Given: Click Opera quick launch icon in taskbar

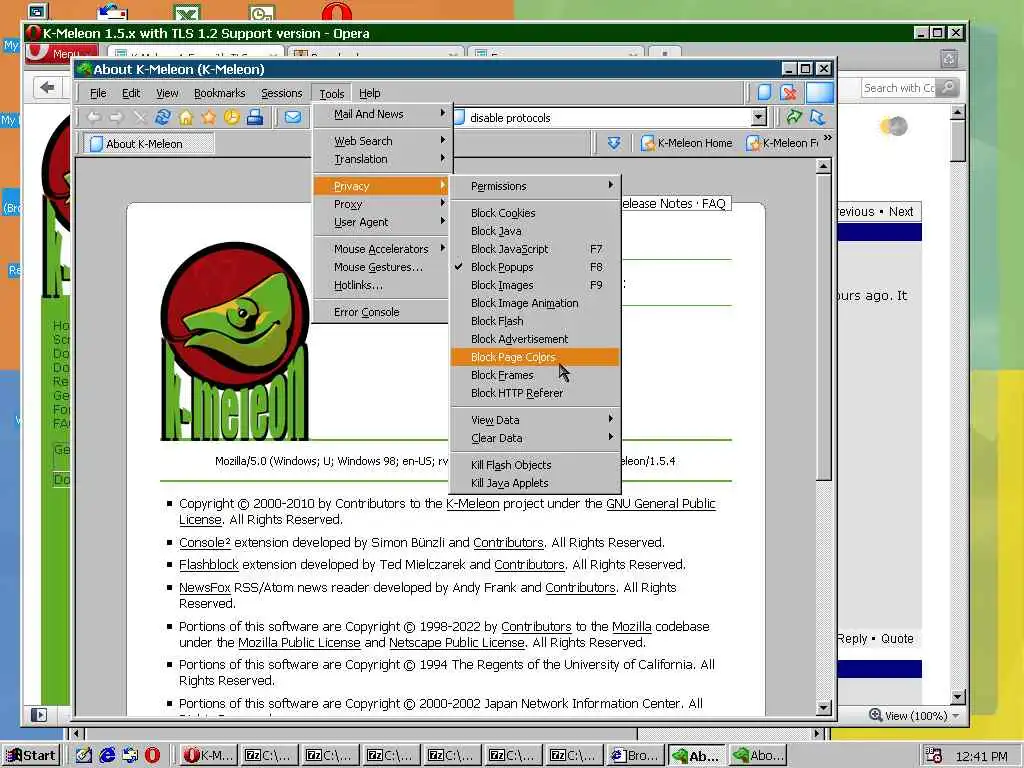Looking at the screenshot, I should pyautogui.click(x=152, y=756).
